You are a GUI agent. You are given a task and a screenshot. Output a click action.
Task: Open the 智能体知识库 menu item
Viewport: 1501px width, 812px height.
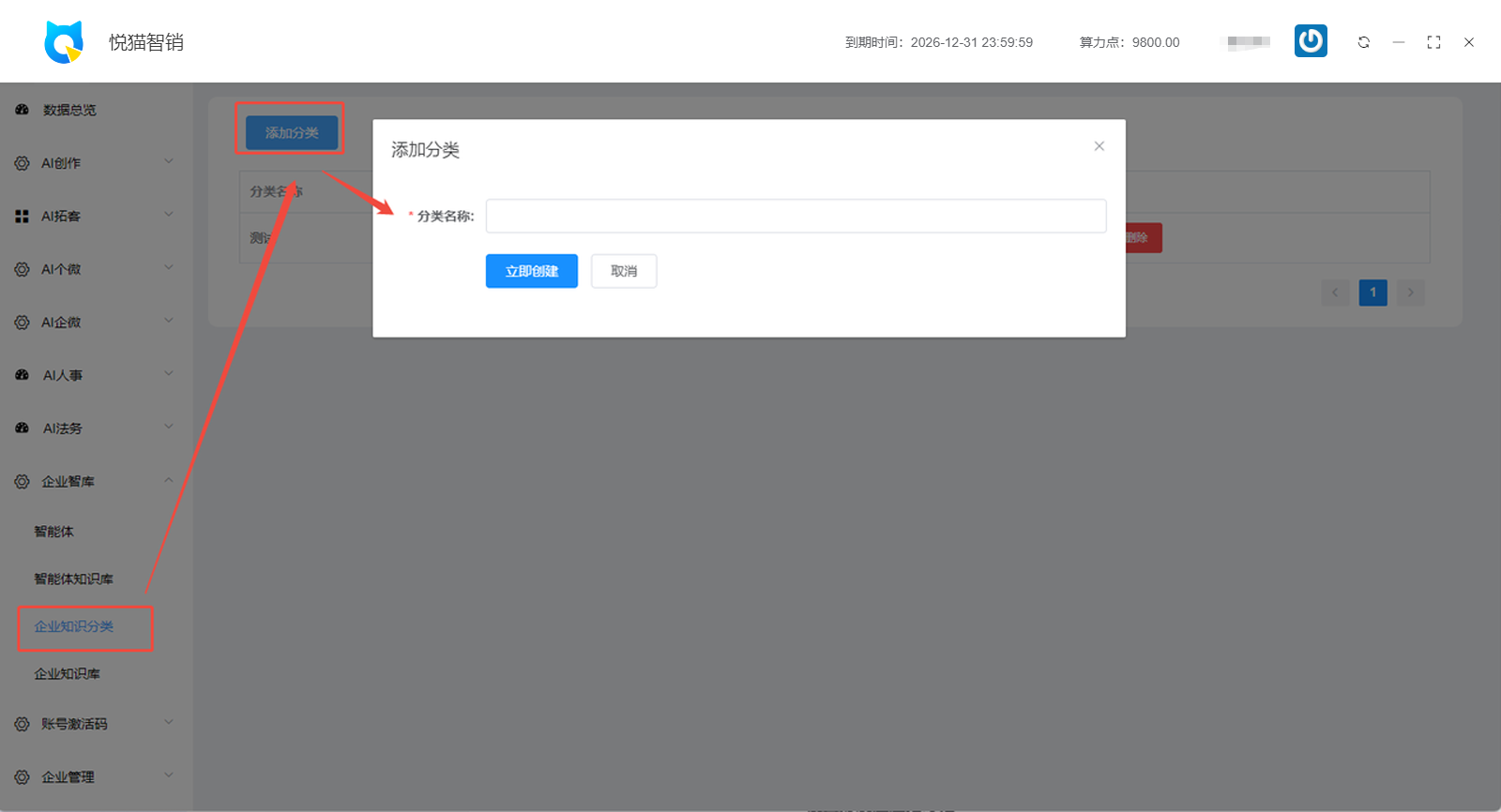(x=73, y=579)
